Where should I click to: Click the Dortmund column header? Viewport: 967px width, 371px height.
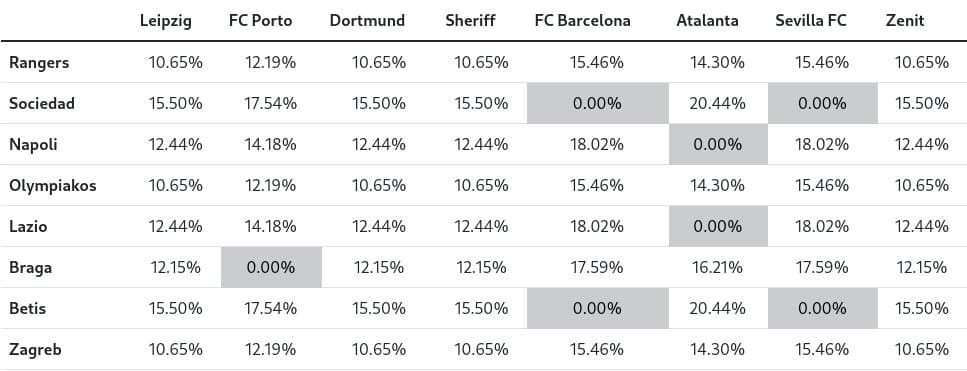pos(367,21)
